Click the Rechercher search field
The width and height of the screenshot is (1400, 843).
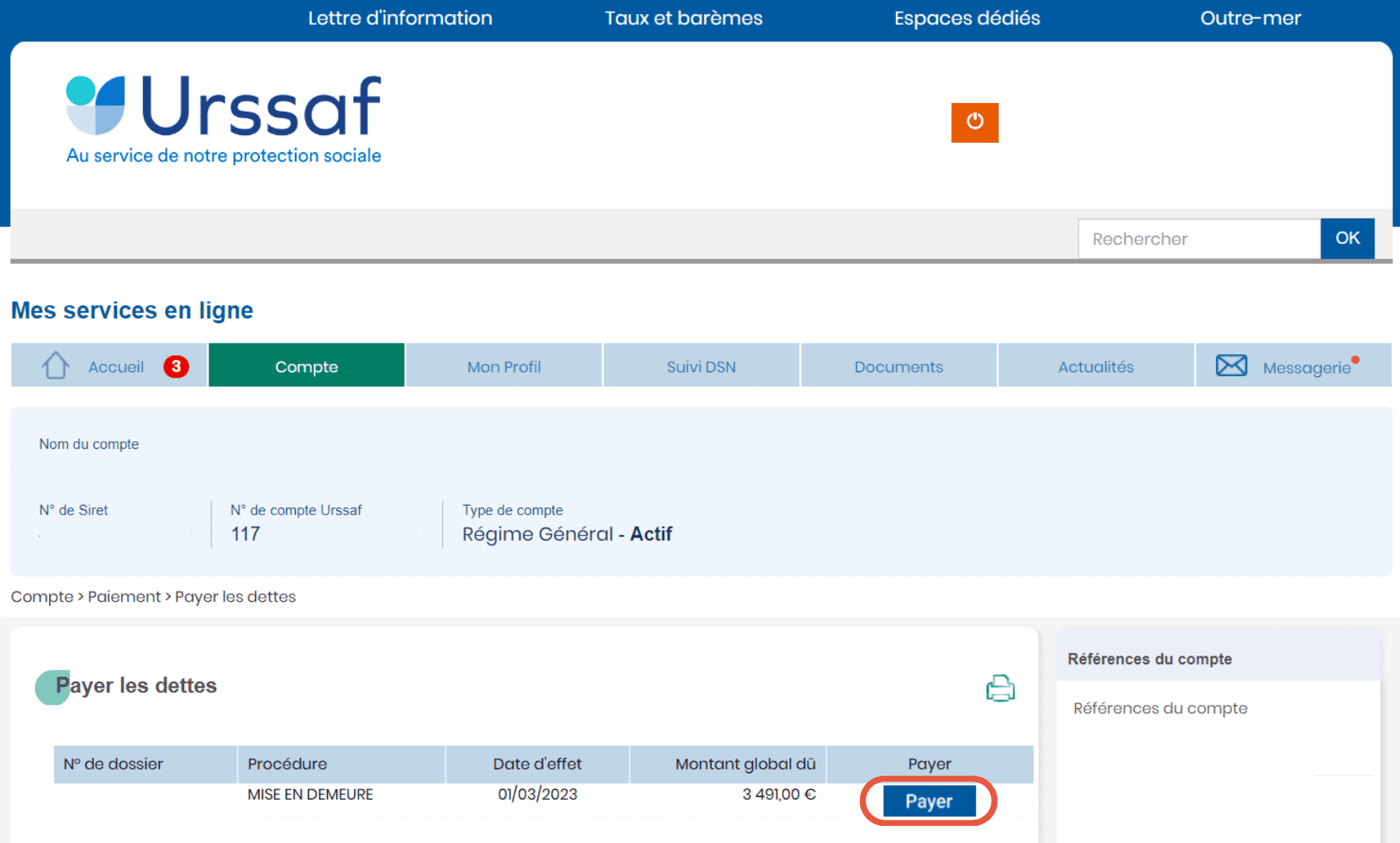(1199, 239)
